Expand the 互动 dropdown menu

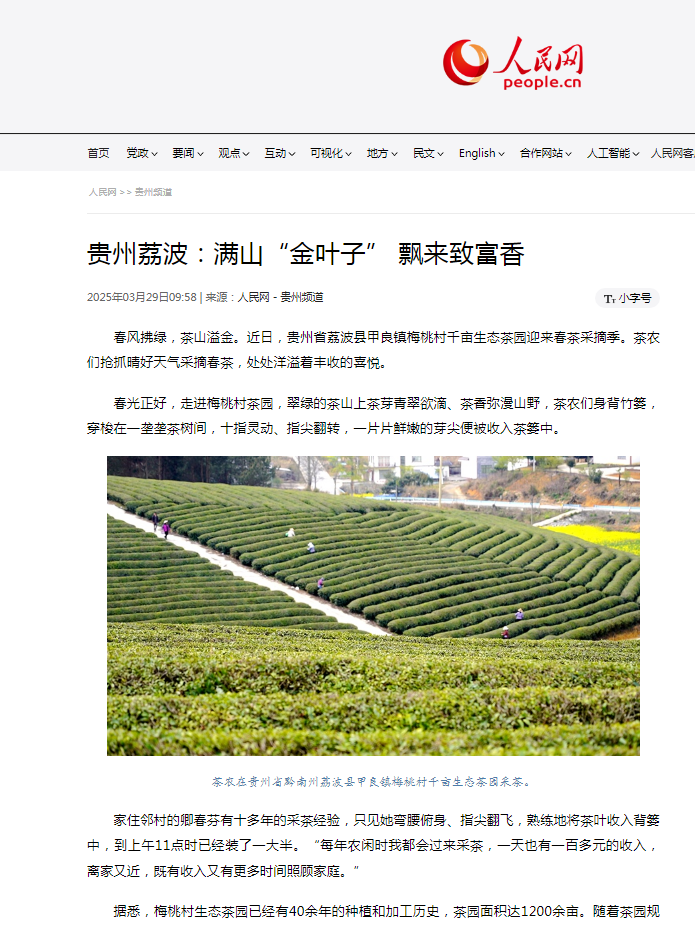280,153
